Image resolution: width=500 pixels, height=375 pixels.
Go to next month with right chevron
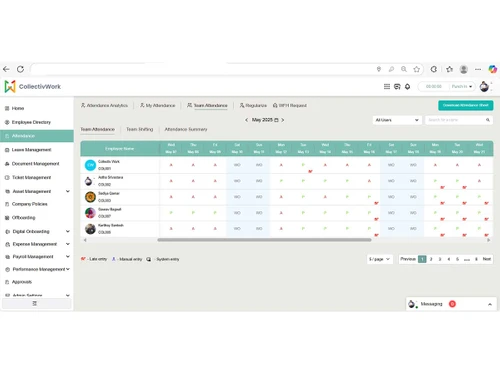click(282, 120)
